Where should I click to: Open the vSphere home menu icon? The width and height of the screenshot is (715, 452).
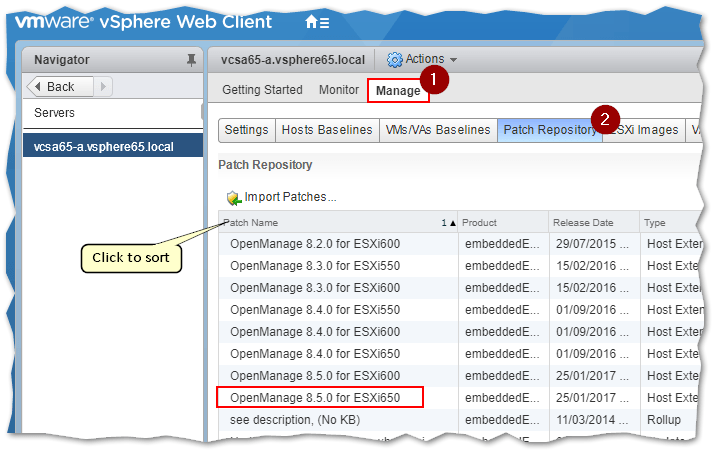pyautogui.click(x=317, y=21)
